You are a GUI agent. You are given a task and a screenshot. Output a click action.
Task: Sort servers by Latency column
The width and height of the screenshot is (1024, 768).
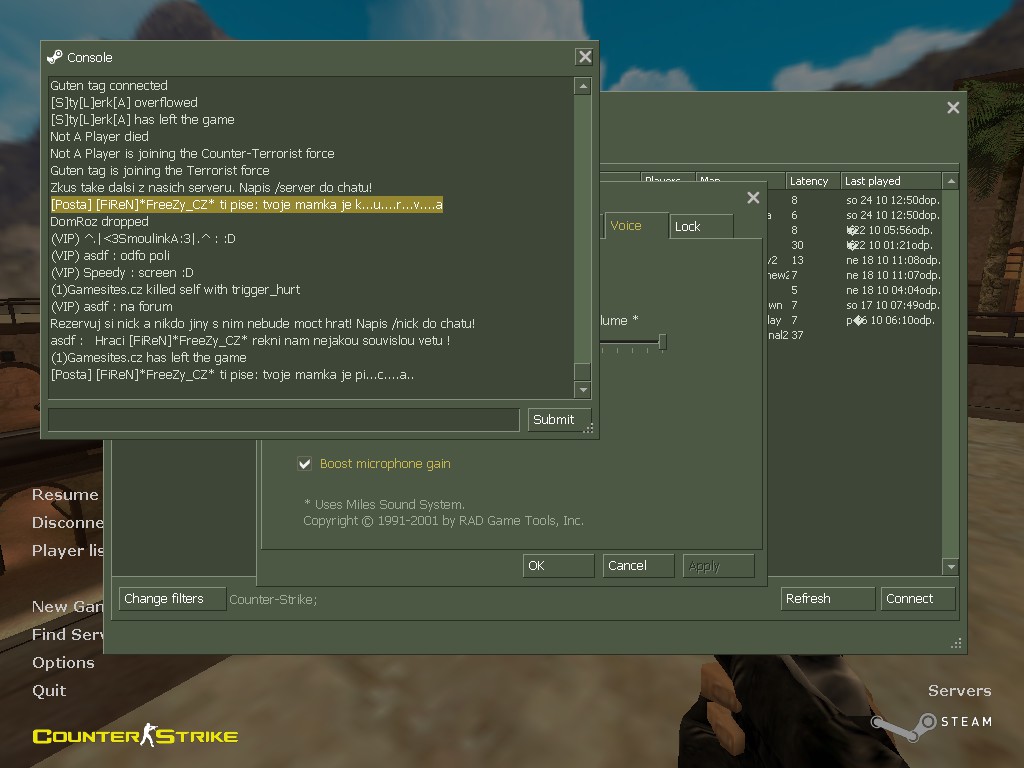[x=812, y=181]
